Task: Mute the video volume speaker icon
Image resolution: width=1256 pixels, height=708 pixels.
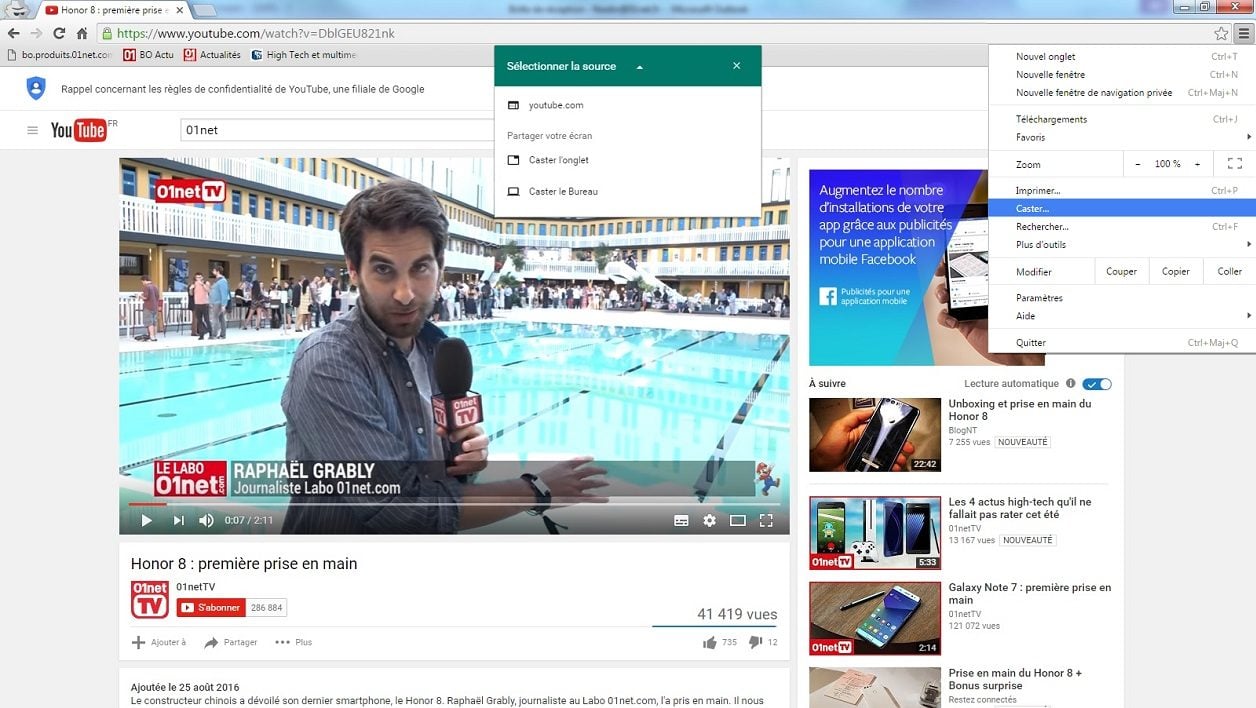Action: (x=206, y=520)
